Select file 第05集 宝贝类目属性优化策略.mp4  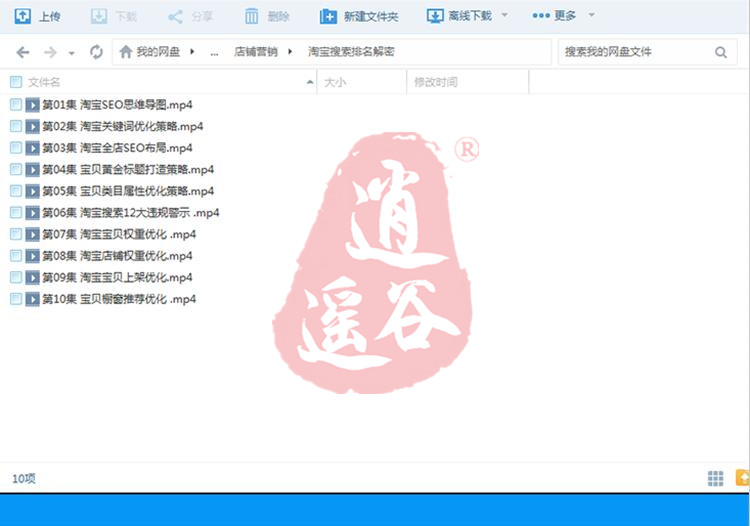(128, 191)
